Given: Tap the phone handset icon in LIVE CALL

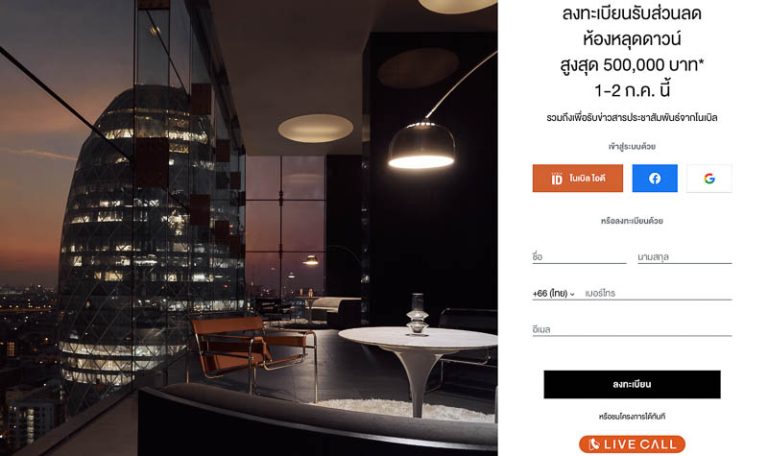Looking at the screenshot, I should [594, 444].
